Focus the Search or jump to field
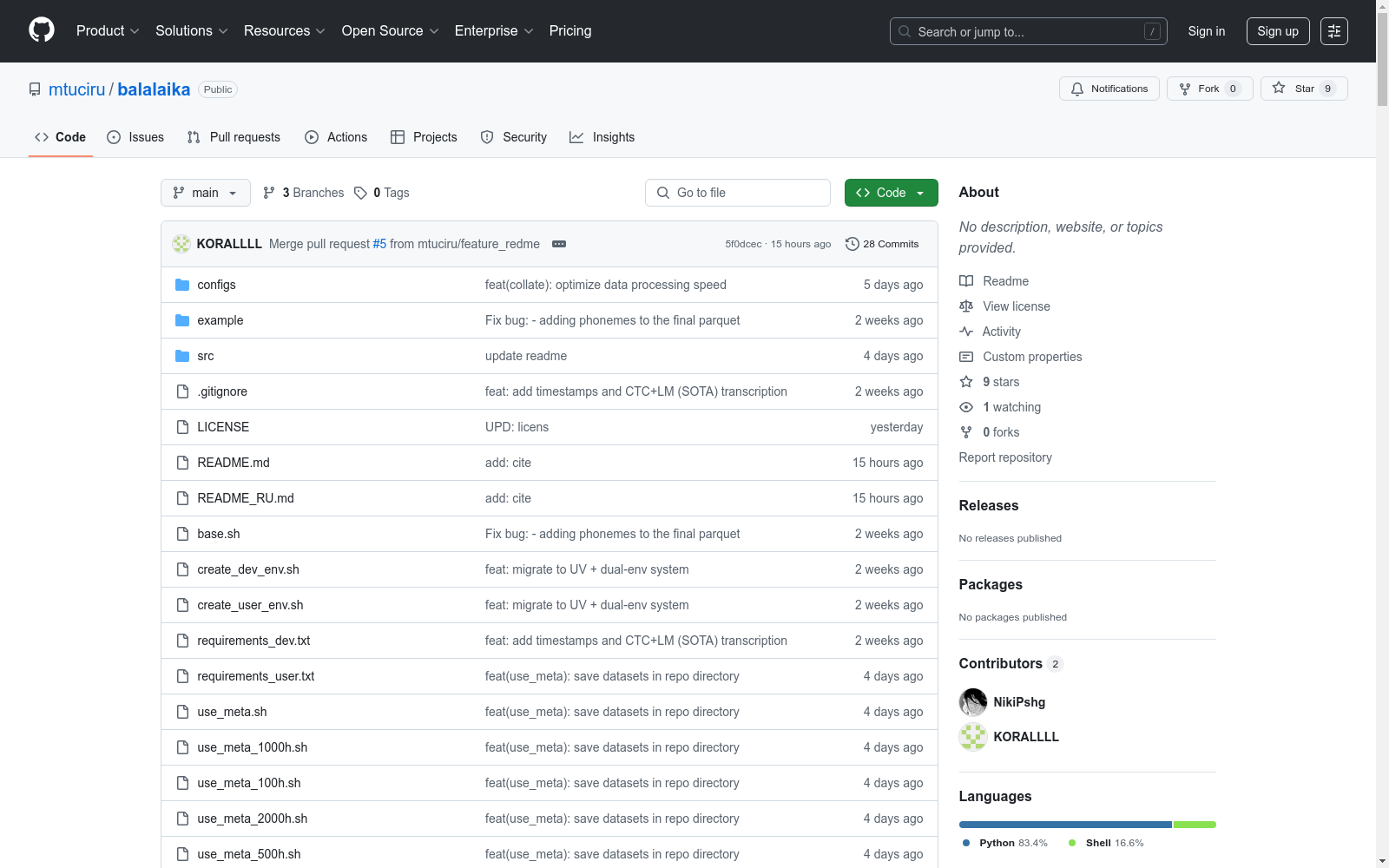The width and height of the screenshot is (1389, 868). [1029, 31]
